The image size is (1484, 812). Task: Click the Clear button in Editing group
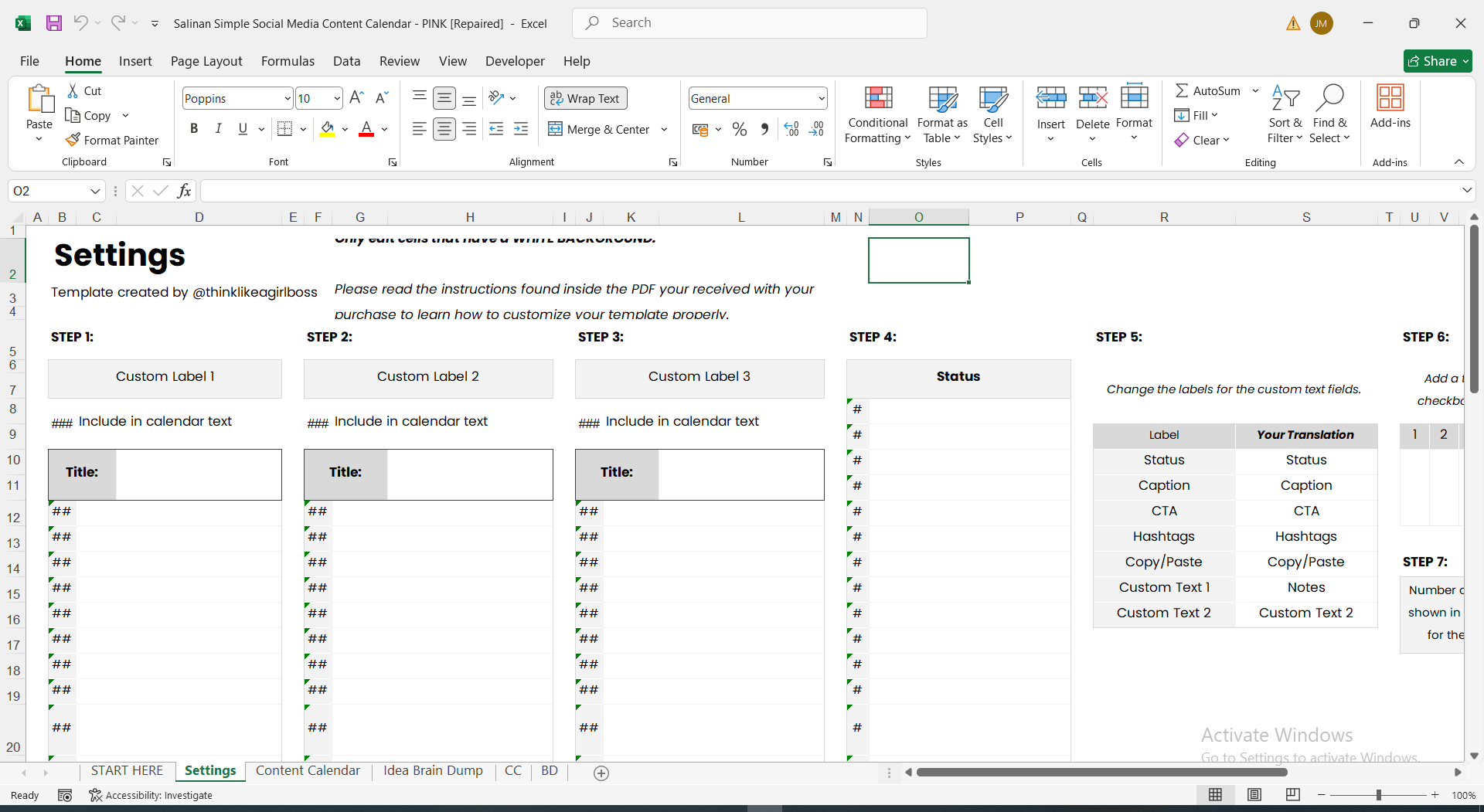[1202, 140]
